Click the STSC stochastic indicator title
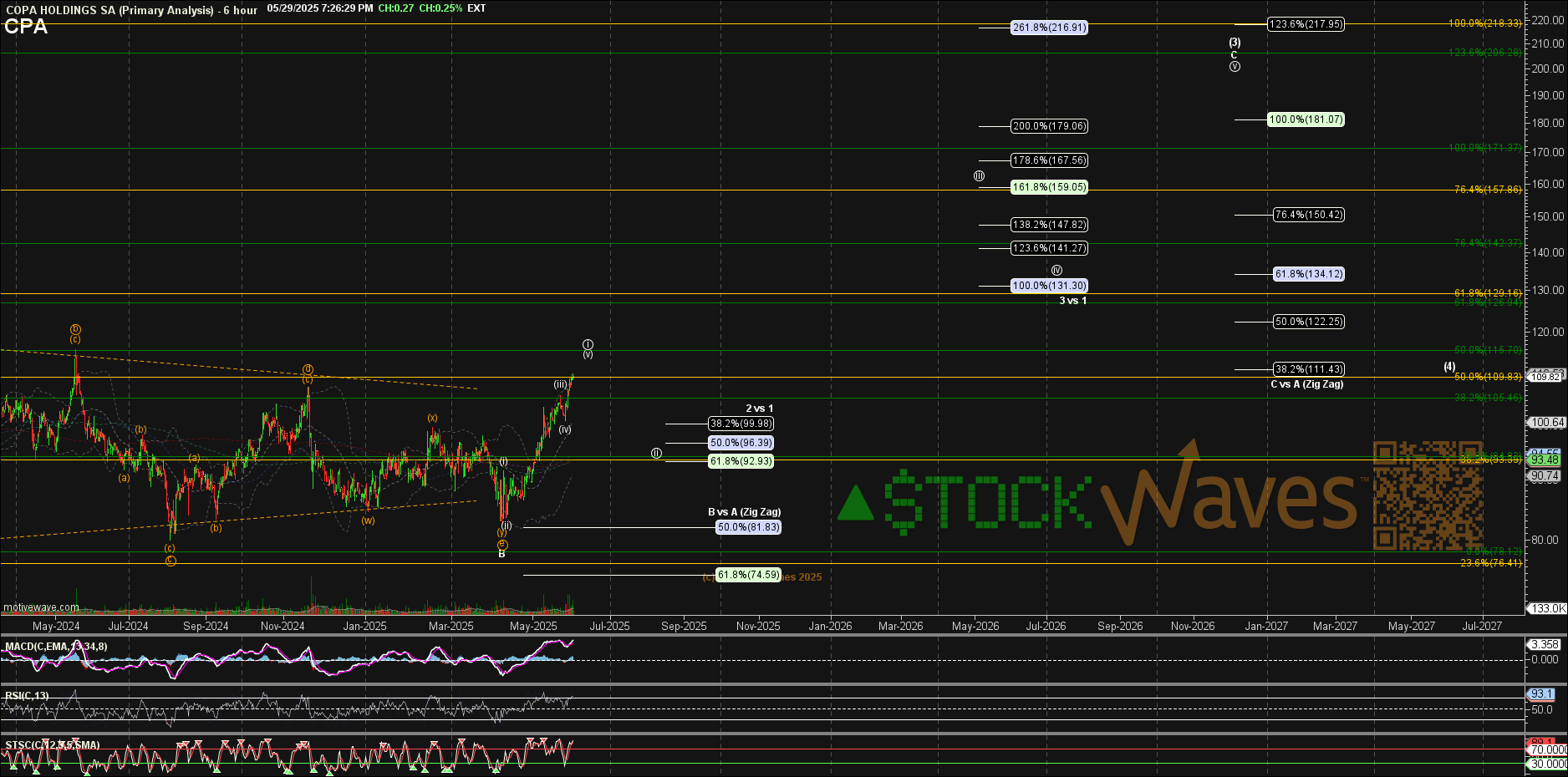The image size is (1568, 777). (x=52, y=745)
